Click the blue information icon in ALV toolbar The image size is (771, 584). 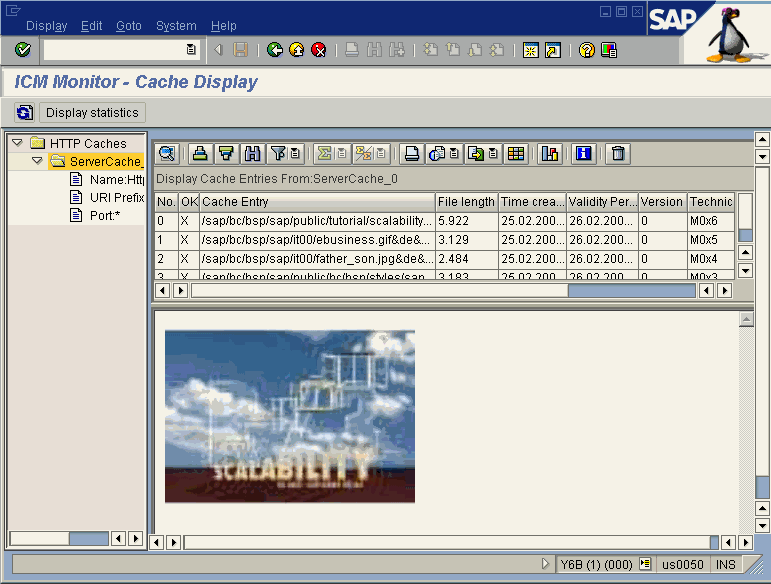click(584, 153)
